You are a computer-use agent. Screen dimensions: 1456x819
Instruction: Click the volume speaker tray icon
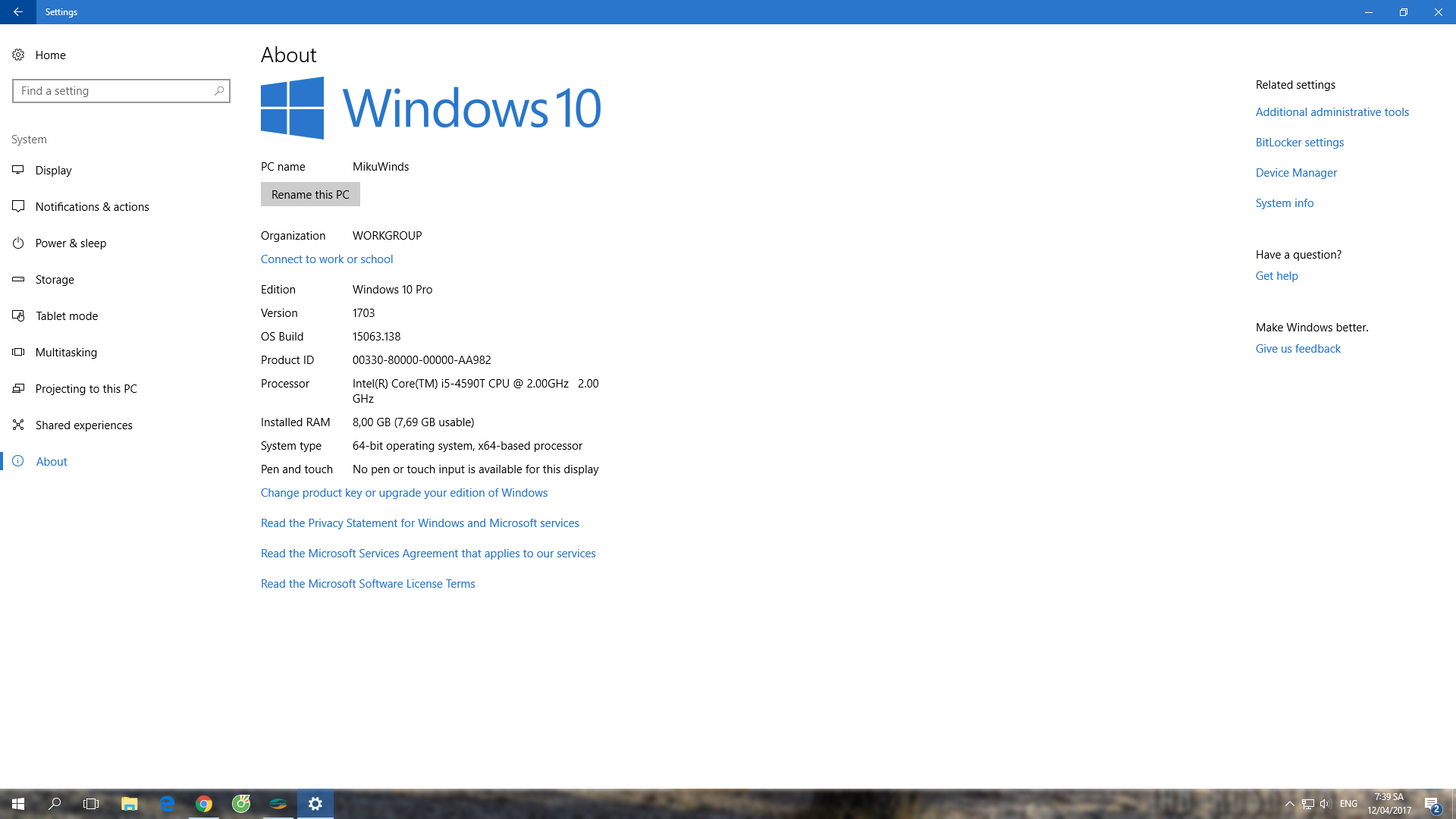[x=1326, y=804]
